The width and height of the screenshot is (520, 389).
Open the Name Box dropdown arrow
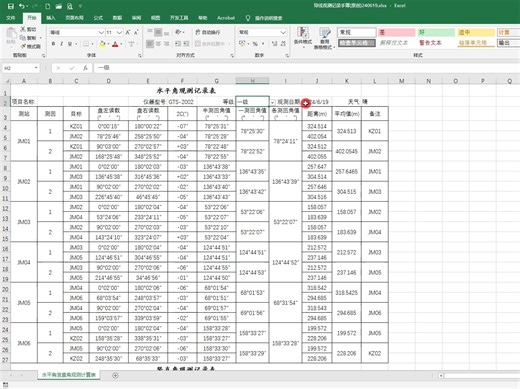(x=36, y=68)
